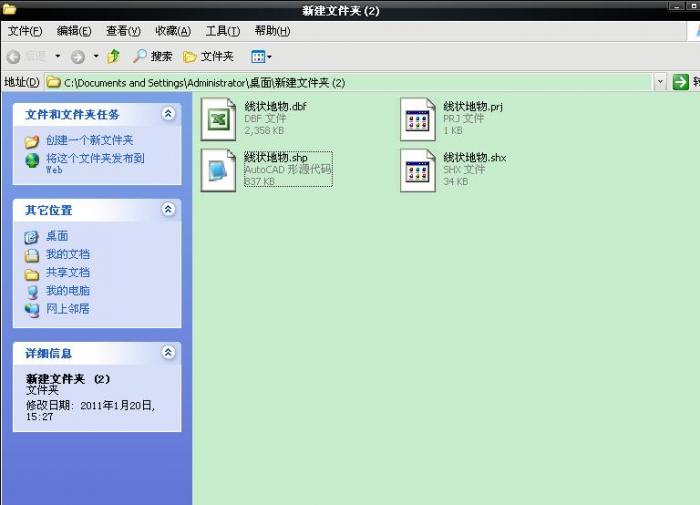Open the Search (搜索) toolbar button
Image resolution: width=700 pixels, height=505 pixels.
coord(152,57)
